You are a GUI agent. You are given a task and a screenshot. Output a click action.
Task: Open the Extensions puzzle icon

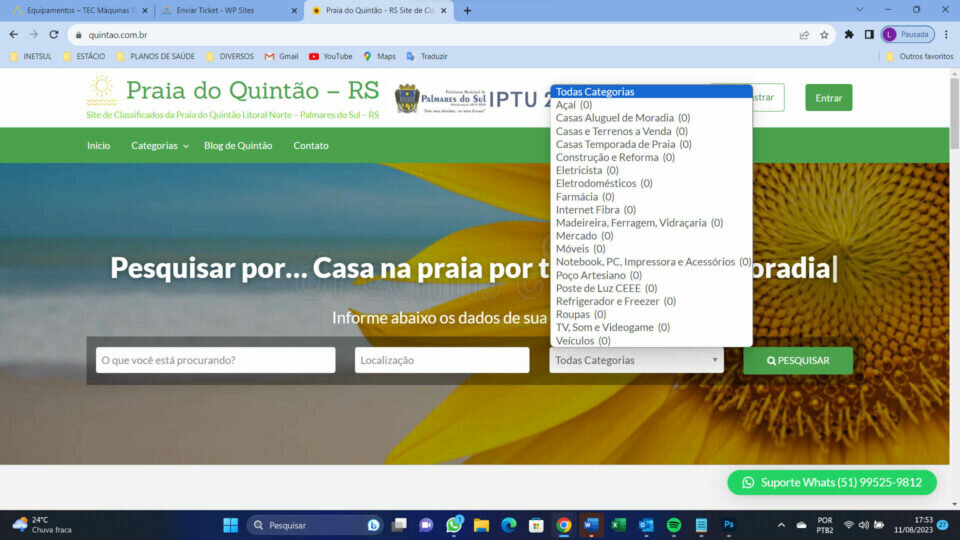coord(849,35)
